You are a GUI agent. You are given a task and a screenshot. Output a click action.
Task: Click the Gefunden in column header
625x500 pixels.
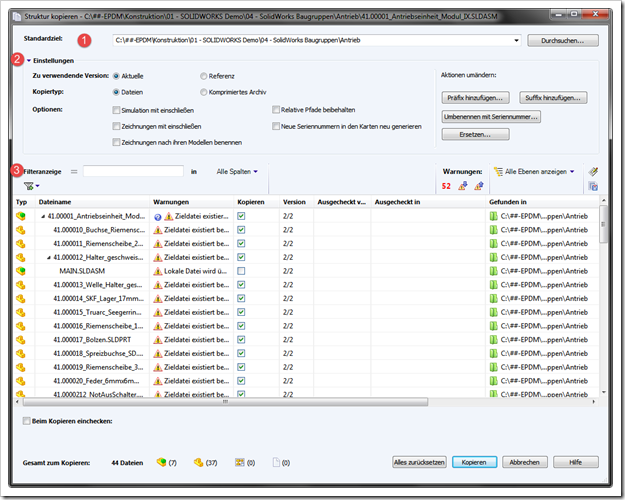tap(542, 202)
